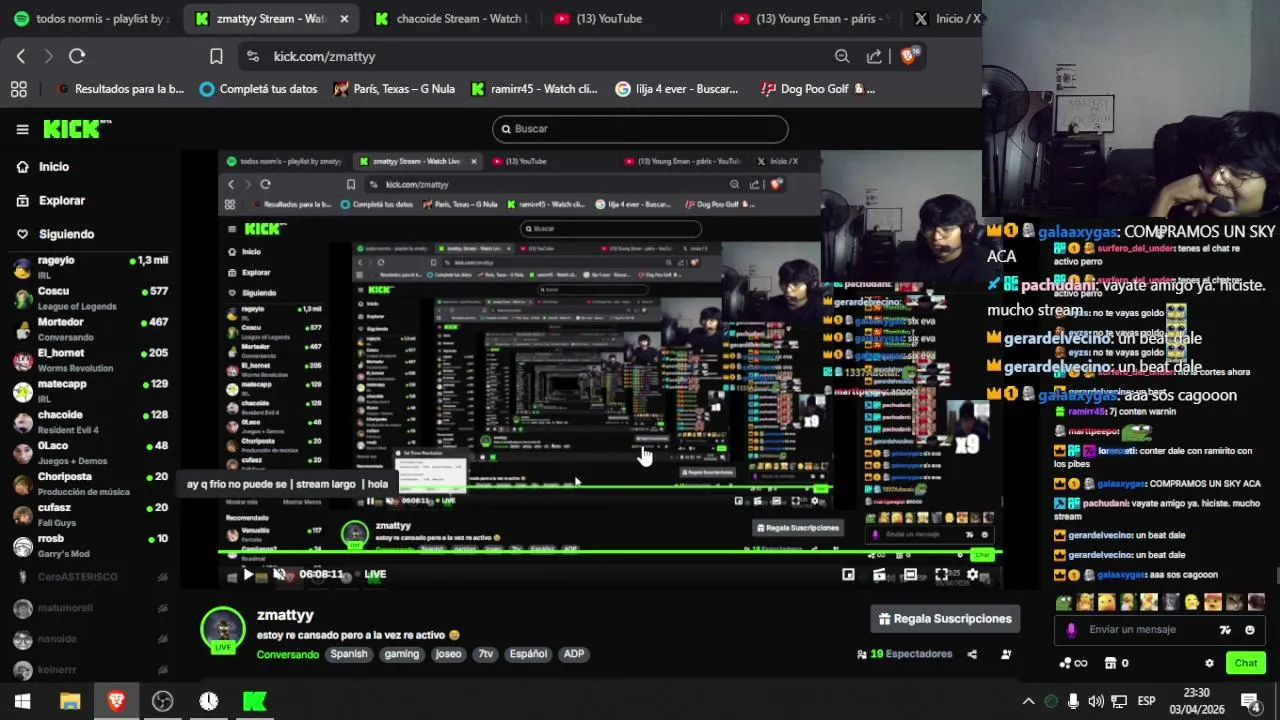View 19 Espectadores viewer list
Viewport: 1280px width, 720px height.
pos(905,654)
